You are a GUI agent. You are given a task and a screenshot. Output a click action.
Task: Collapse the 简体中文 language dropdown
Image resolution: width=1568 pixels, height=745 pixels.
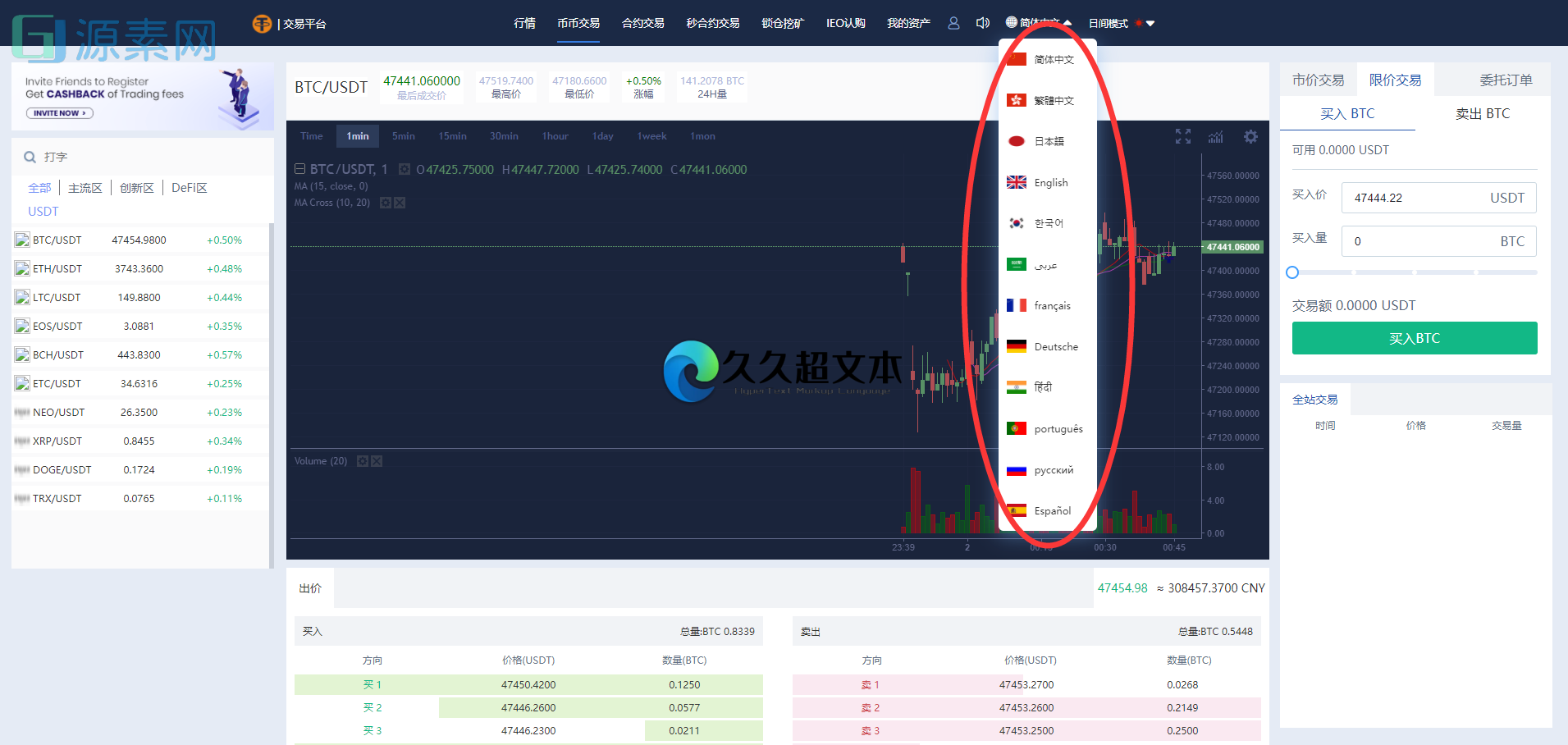(1039, 23)
